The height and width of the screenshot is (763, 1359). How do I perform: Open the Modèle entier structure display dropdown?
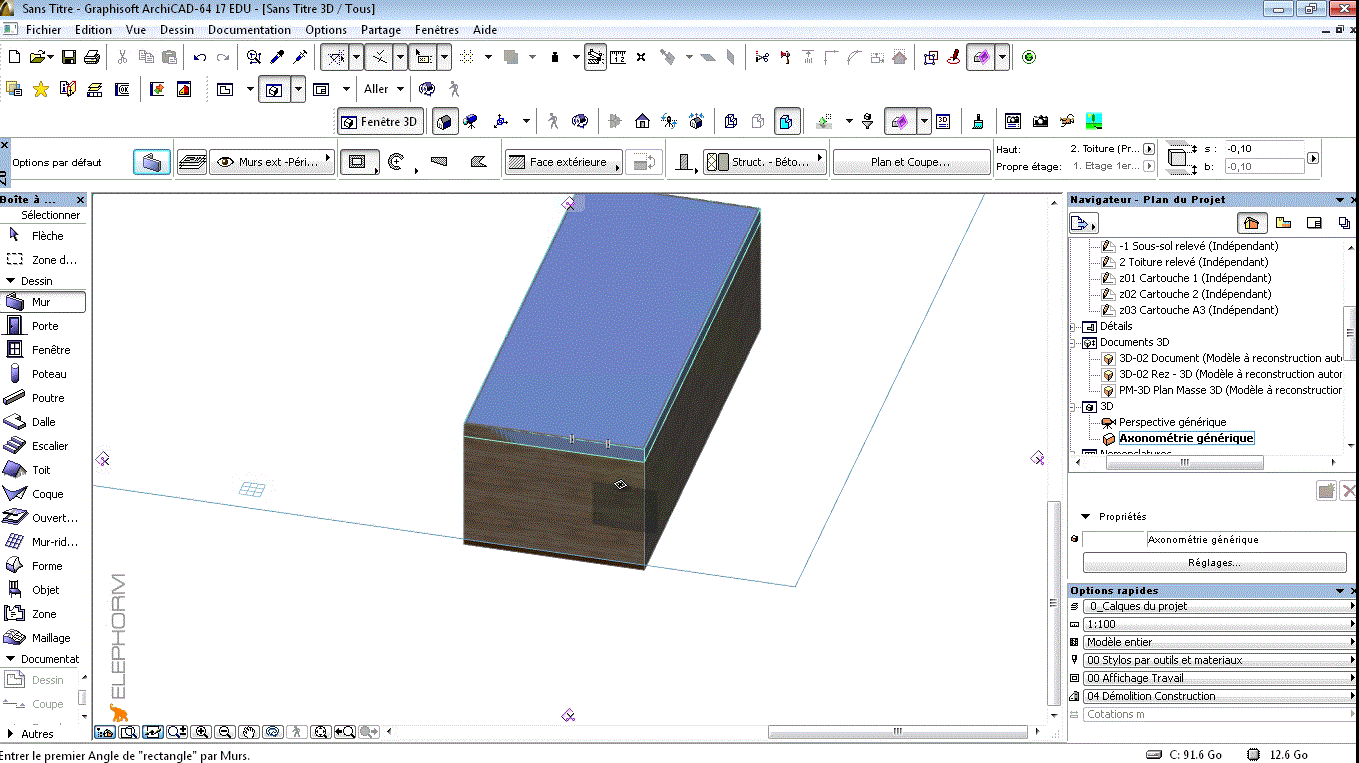[1219, 642]
